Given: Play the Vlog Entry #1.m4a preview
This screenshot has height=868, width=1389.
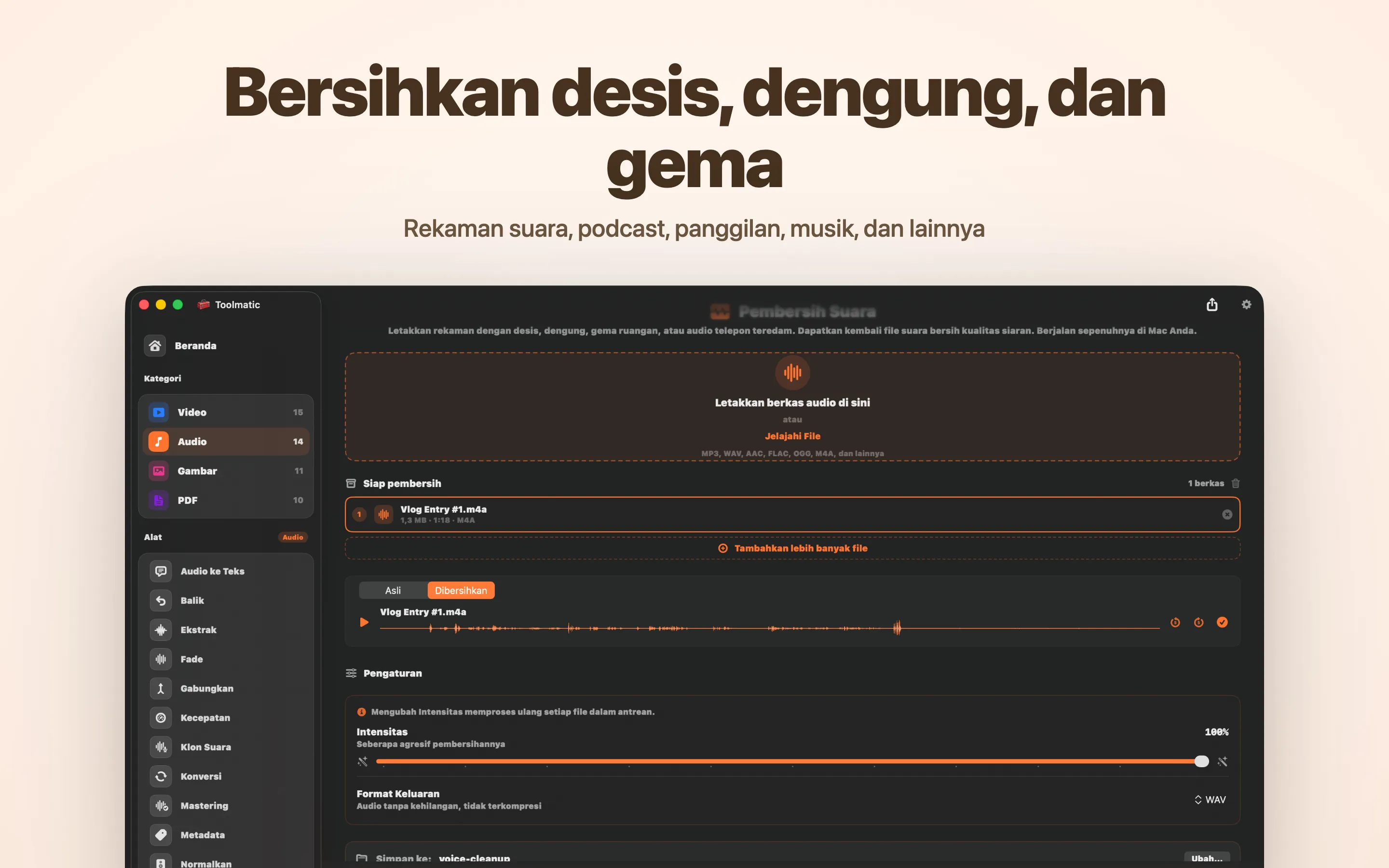Looking at the screenshot, I should (x=364, y=622).
